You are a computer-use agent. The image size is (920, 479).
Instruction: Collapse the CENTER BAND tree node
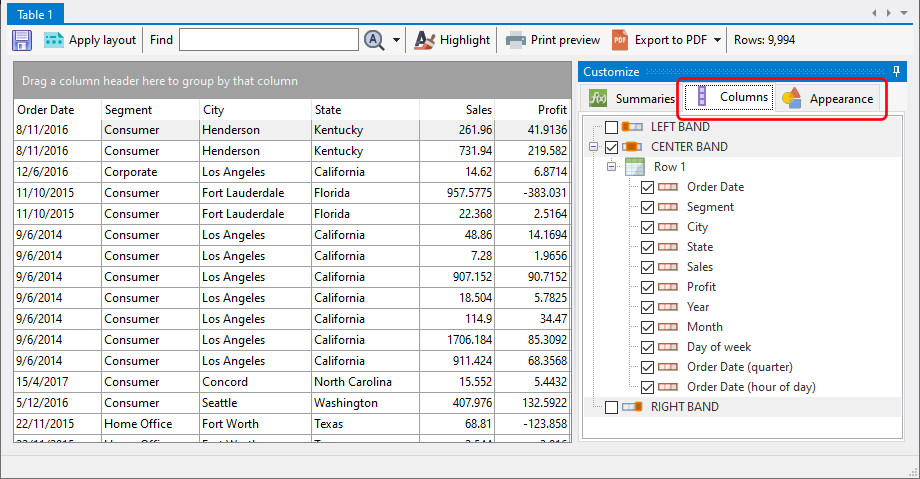tap(594, 147)
